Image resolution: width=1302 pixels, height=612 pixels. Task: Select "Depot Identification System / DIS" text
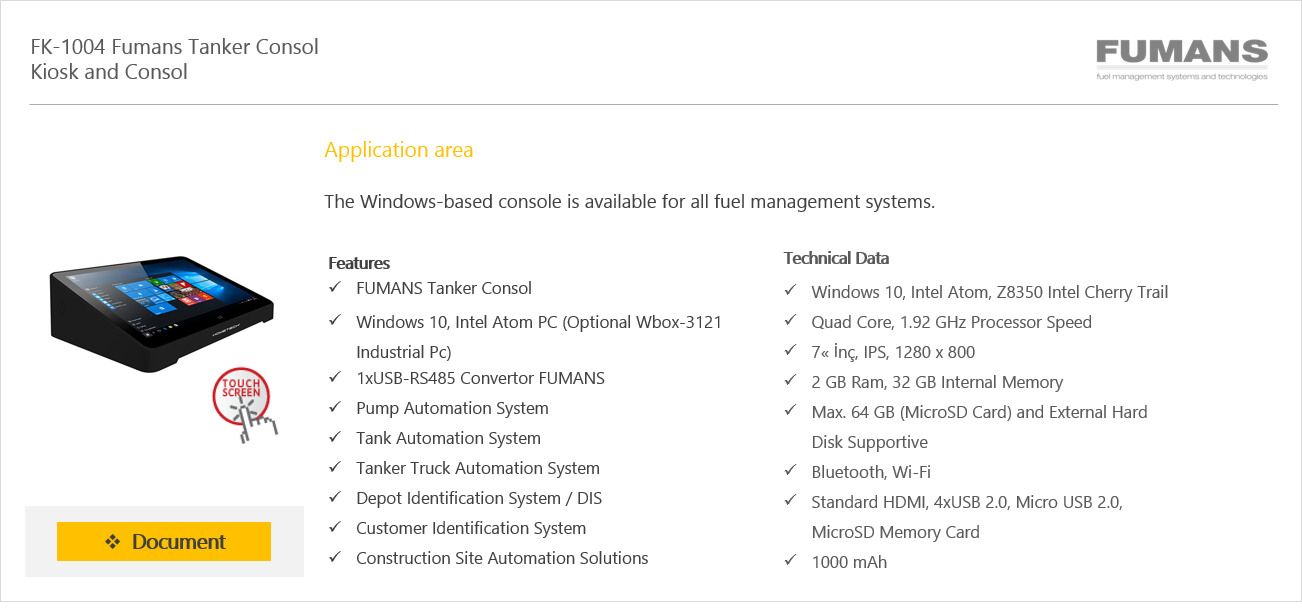coord(479,498)
